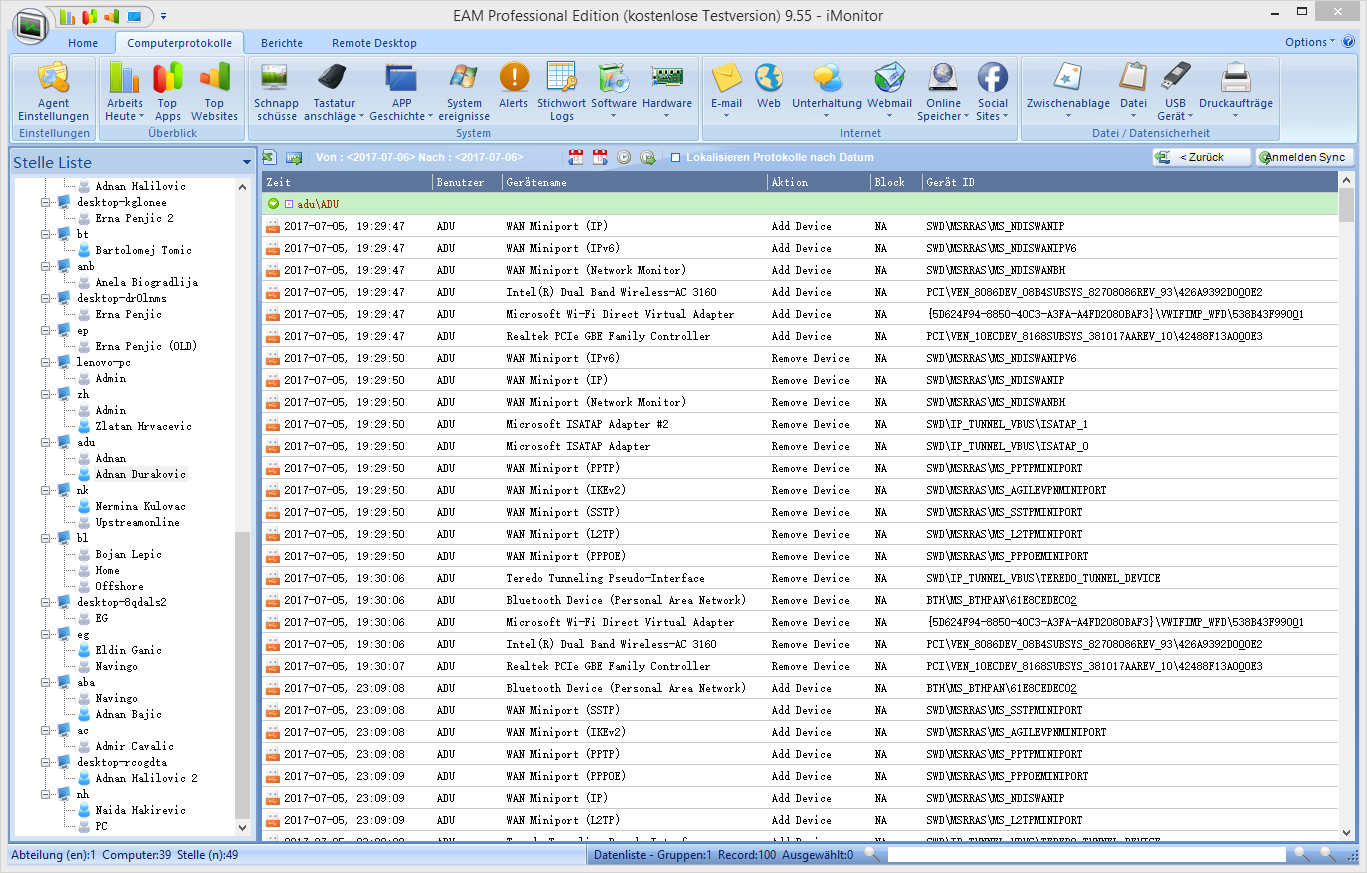Click the Anmelden Sync button
The height and width of the screenshot is (873, 1367).
pyautogui.click(x=1305, y=158)
